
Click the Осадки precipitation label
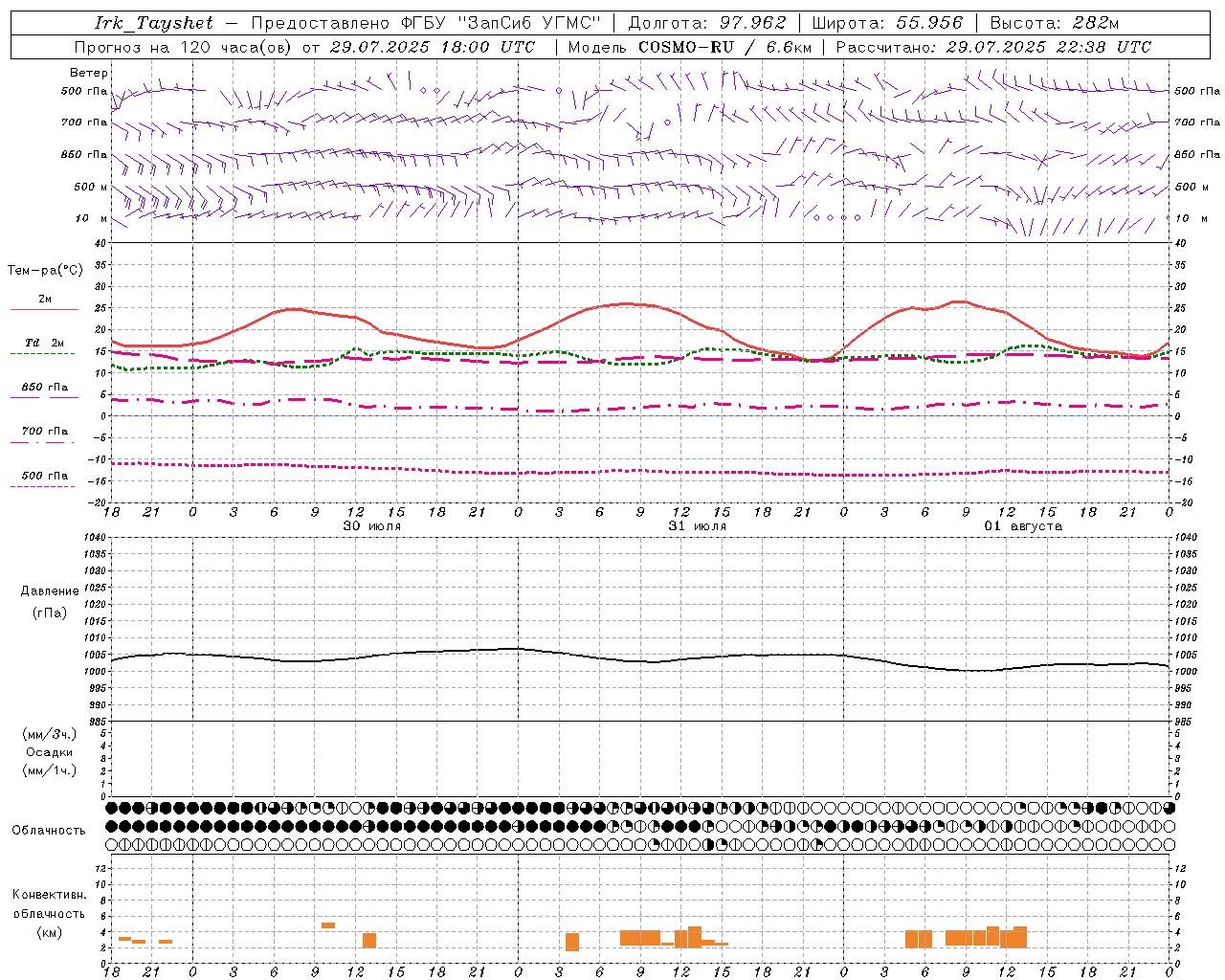(x=50, y=752)
